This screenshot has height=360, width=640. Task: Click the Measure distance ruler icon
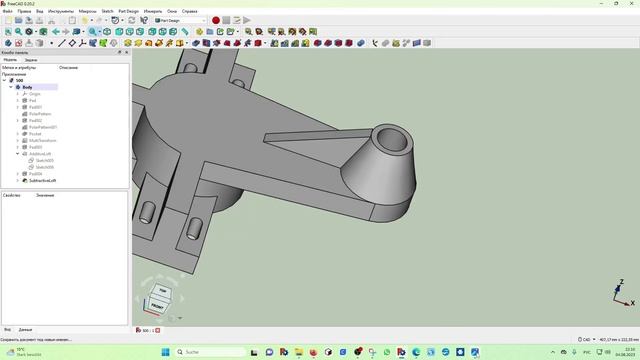(185, 31)
